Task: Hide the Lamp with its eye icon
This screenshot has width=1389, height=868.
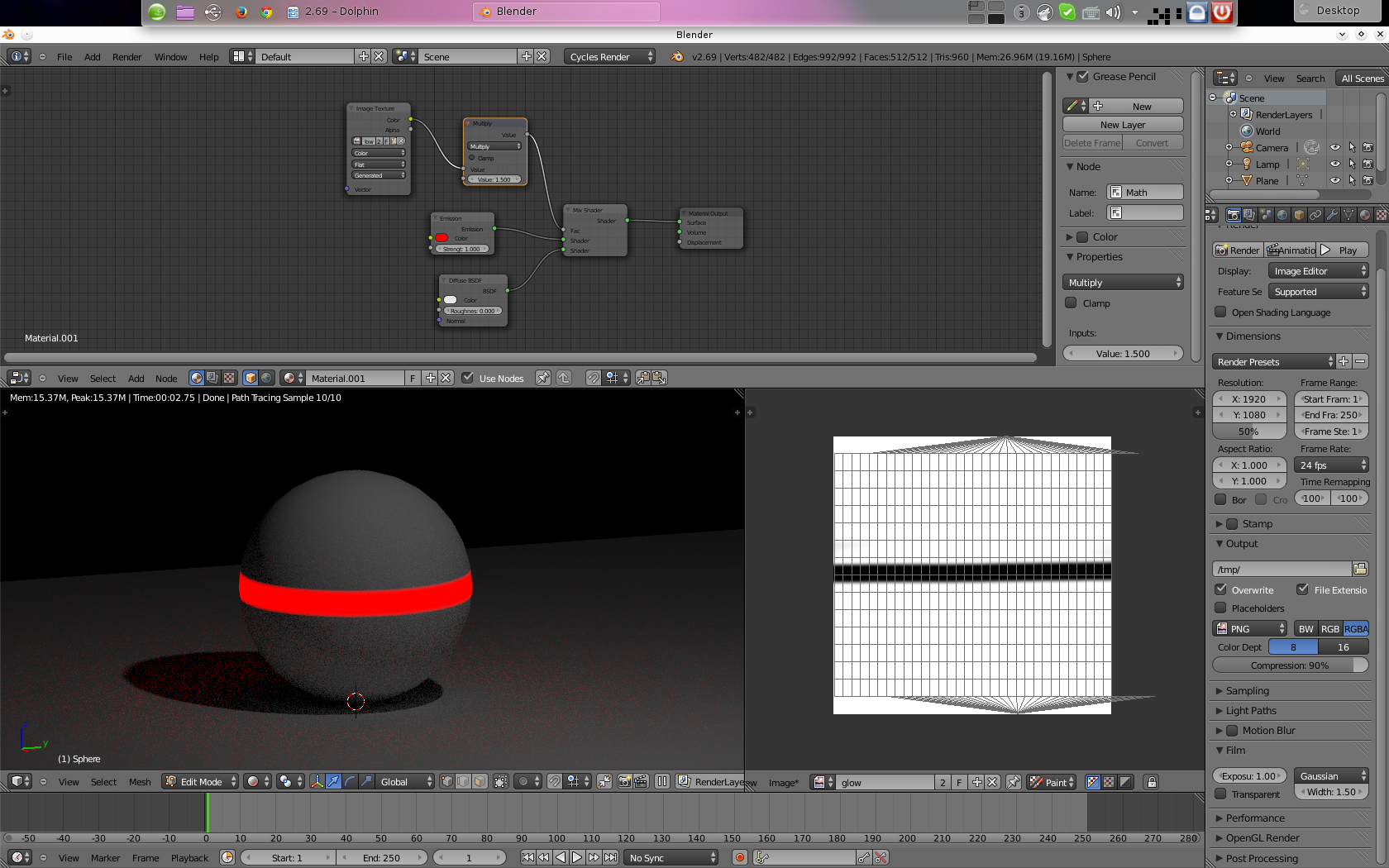Action: tap(1334, 164)
